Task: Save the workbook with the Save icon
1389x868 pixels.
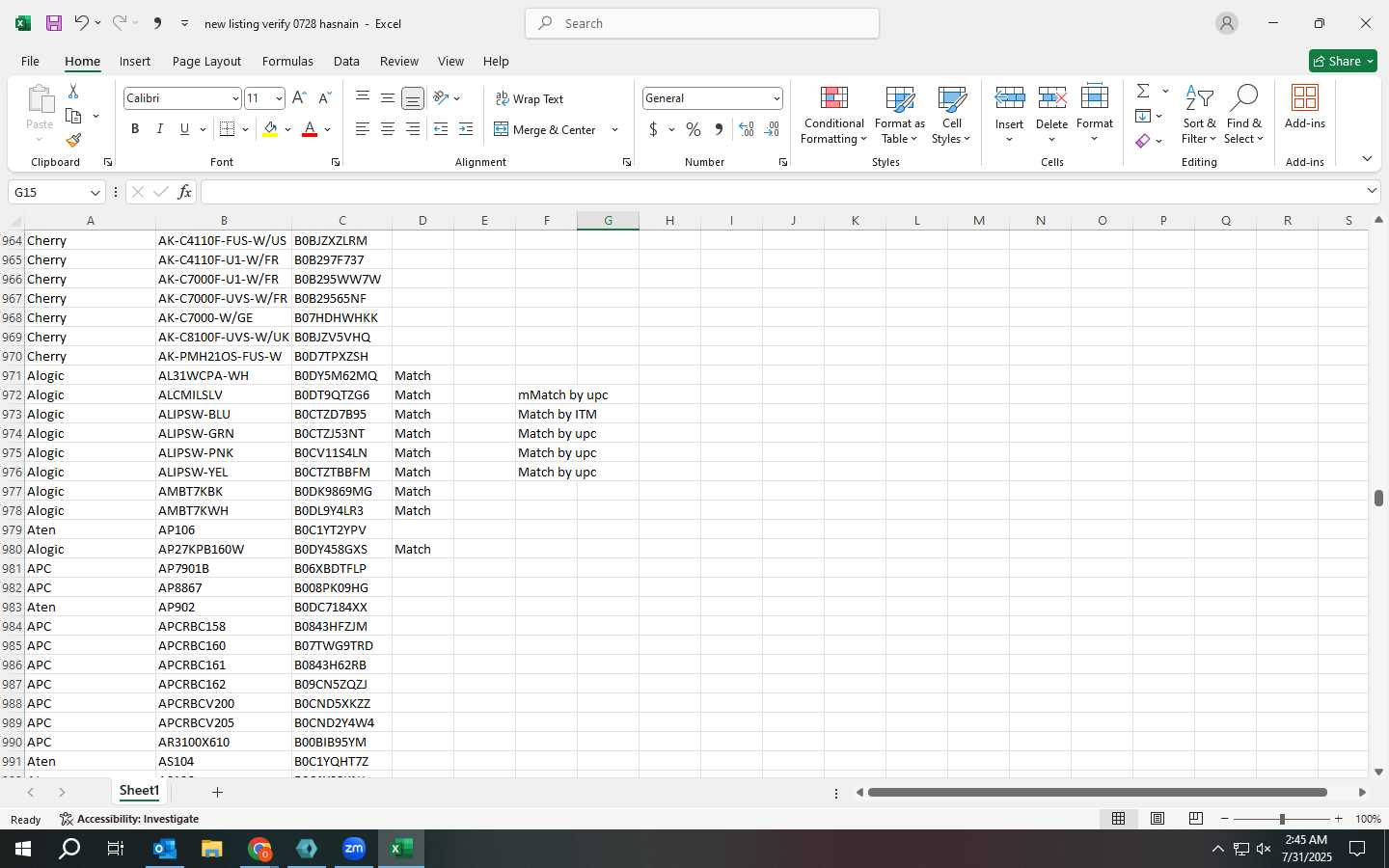Action: point(54,23)
